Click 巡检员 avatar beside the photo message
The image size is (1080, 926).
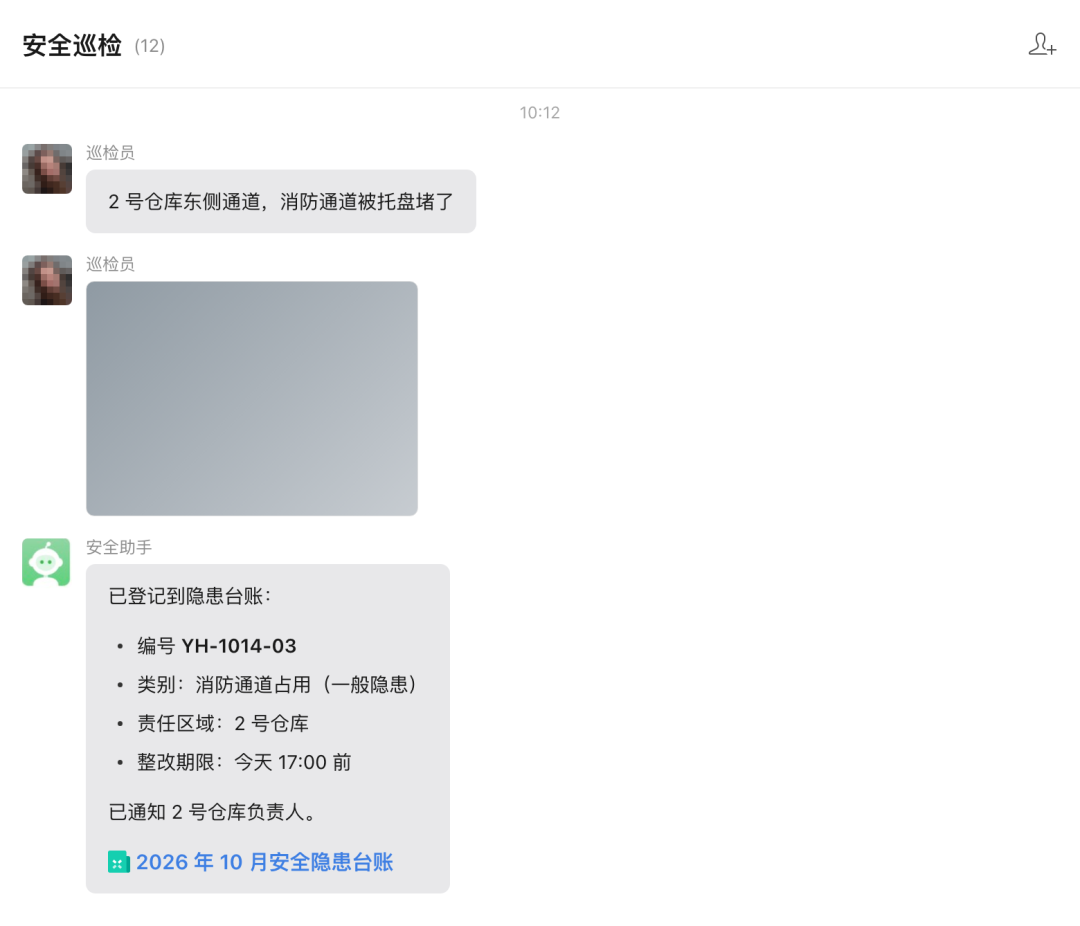click(47, 280)
